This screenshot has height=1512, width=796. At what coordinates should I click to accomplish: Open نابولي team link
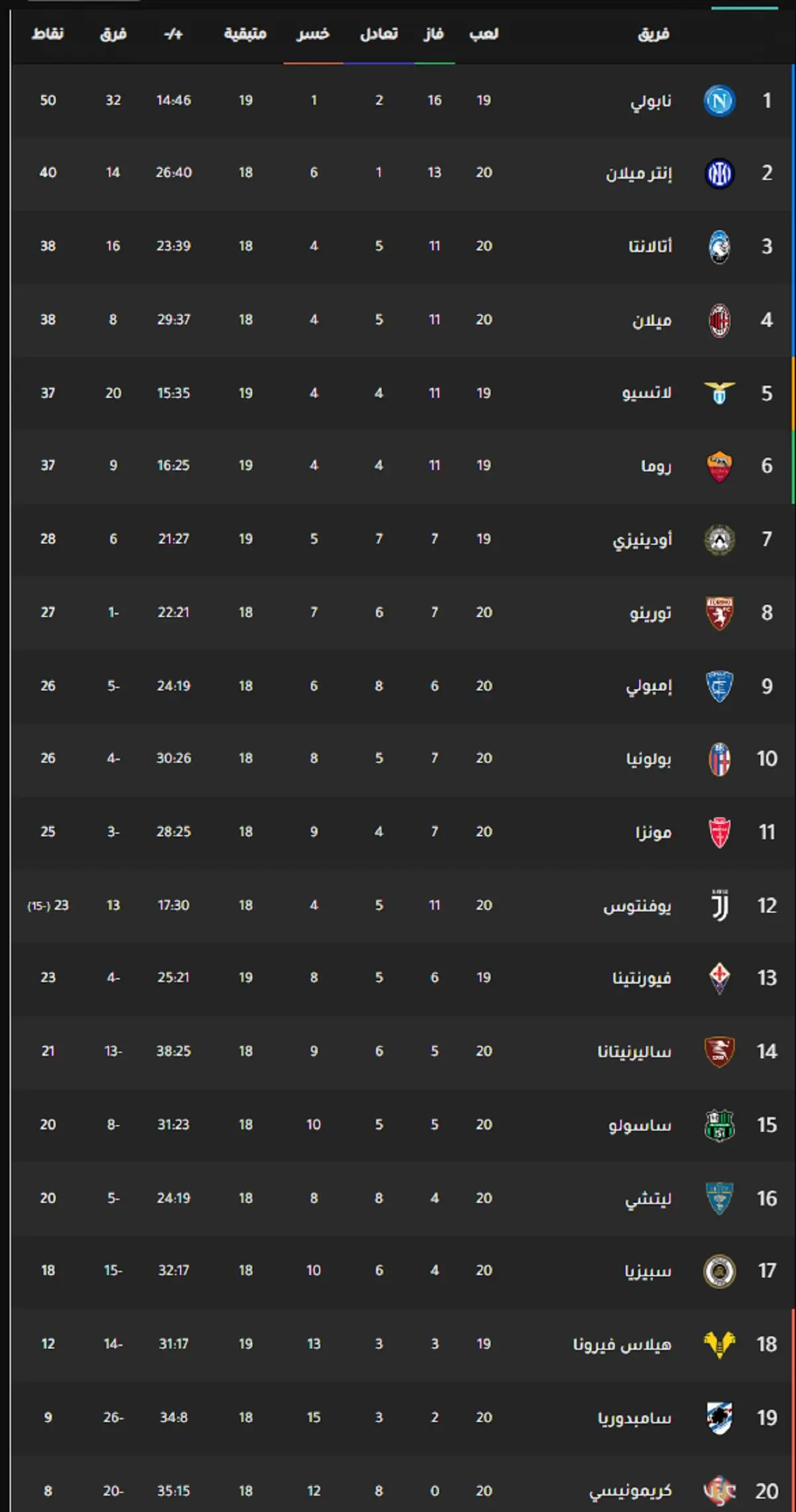(x=651, y=101)
